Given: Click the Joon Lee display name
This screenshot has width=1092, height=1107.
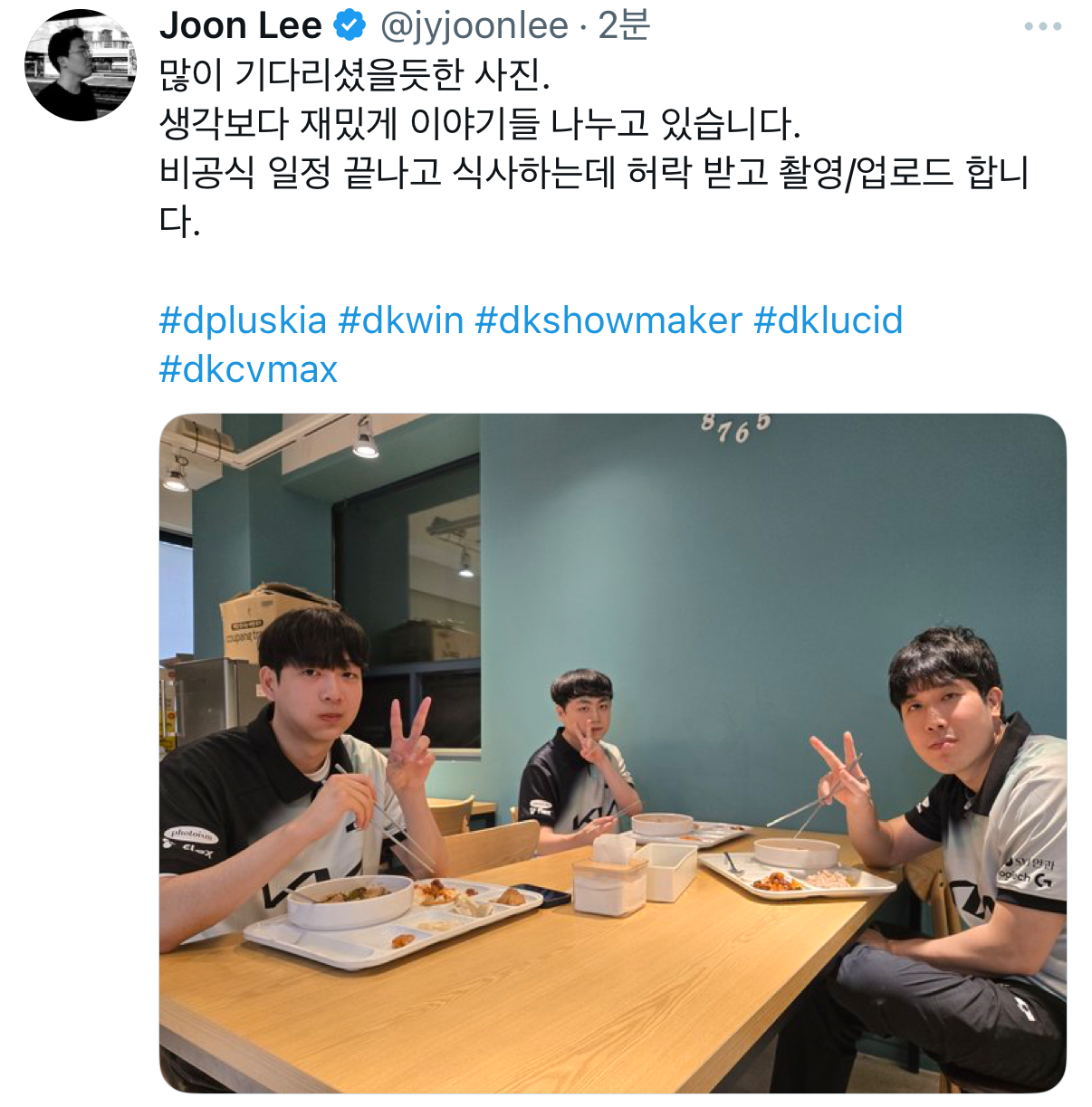Looking at the screenshot, I should point(241,26).
